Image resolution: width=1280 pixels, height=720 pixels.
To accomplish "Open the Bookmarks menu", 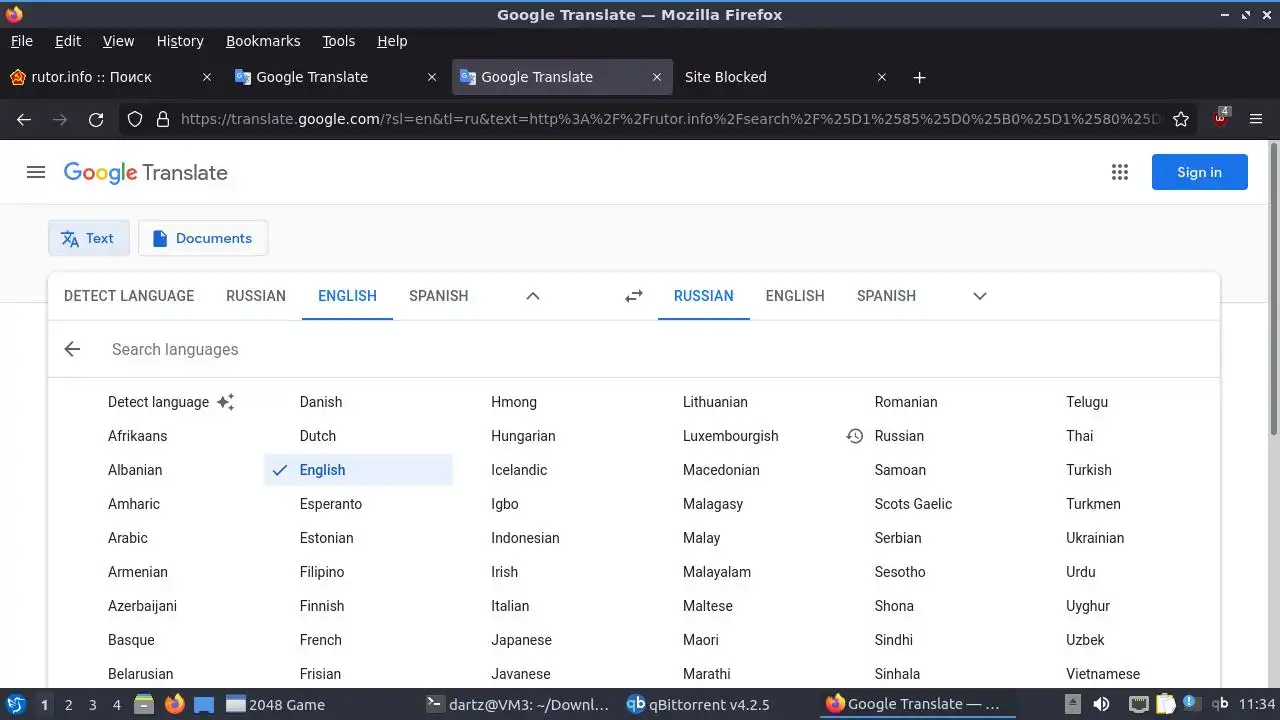I will click(x=263, y=41).
